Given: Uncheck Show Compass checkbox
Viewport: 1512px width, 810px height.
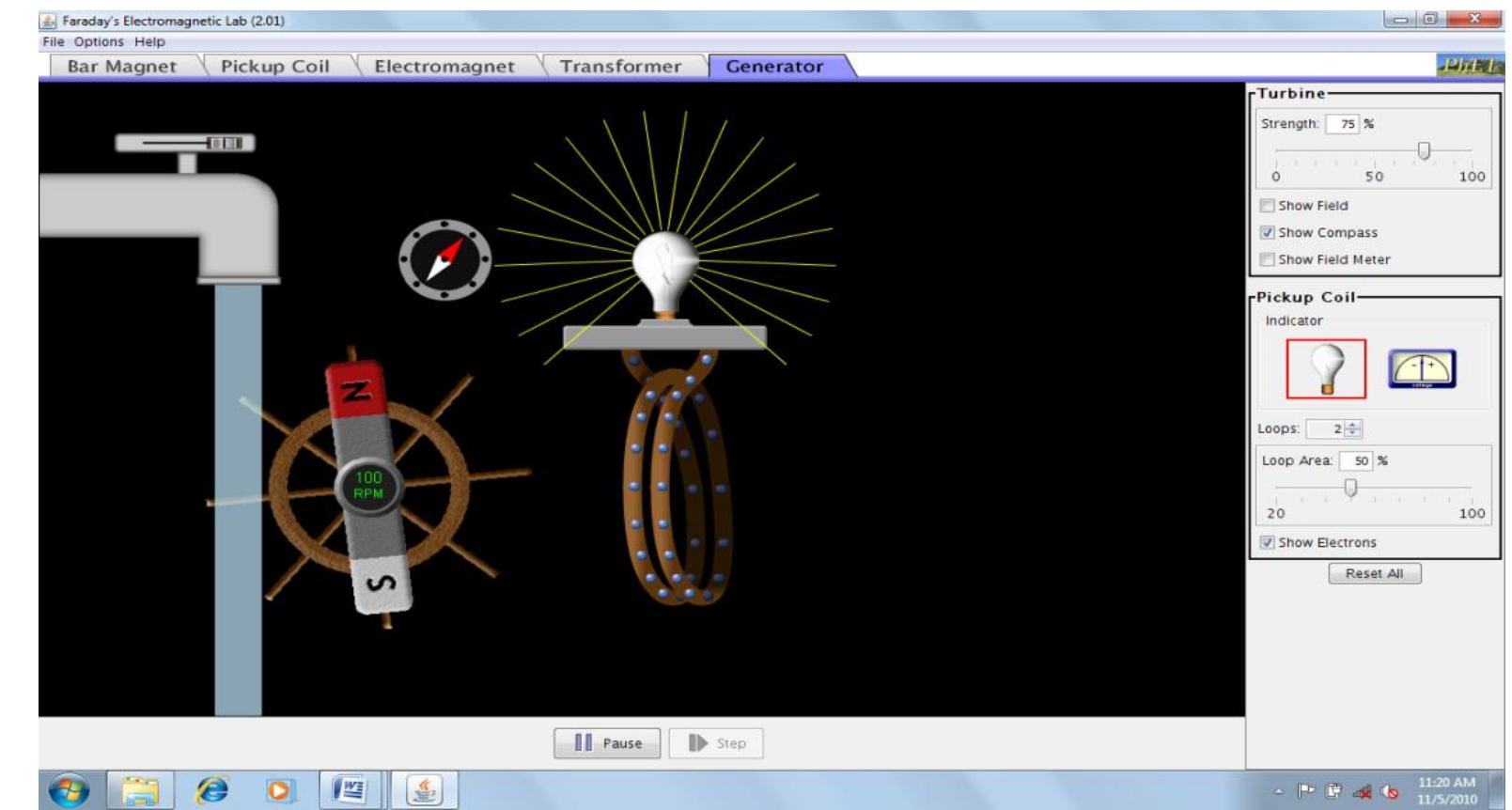Looking at the screenshot, I should [x=1268, y=232].
